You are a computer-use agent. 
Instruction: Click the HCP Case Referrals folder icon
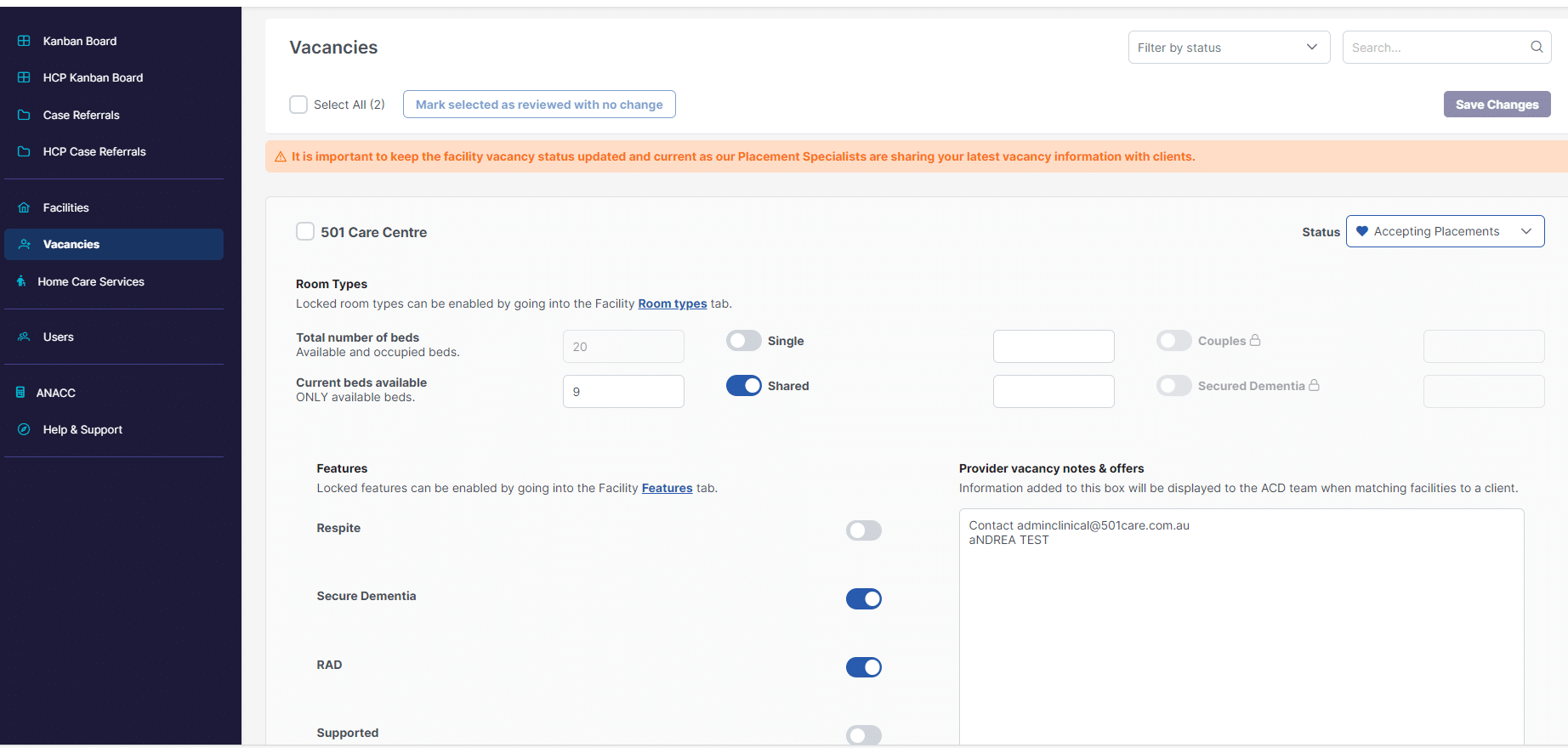(x=24, y=151)
